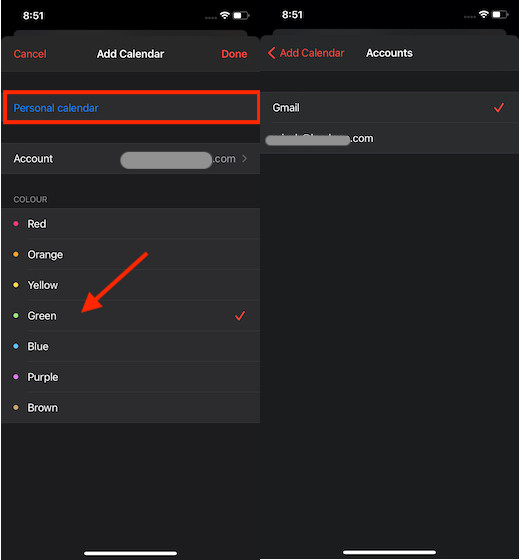Select the Gmail account entry
The height and width of the screenshot is (560, 520).
point(389,108)
